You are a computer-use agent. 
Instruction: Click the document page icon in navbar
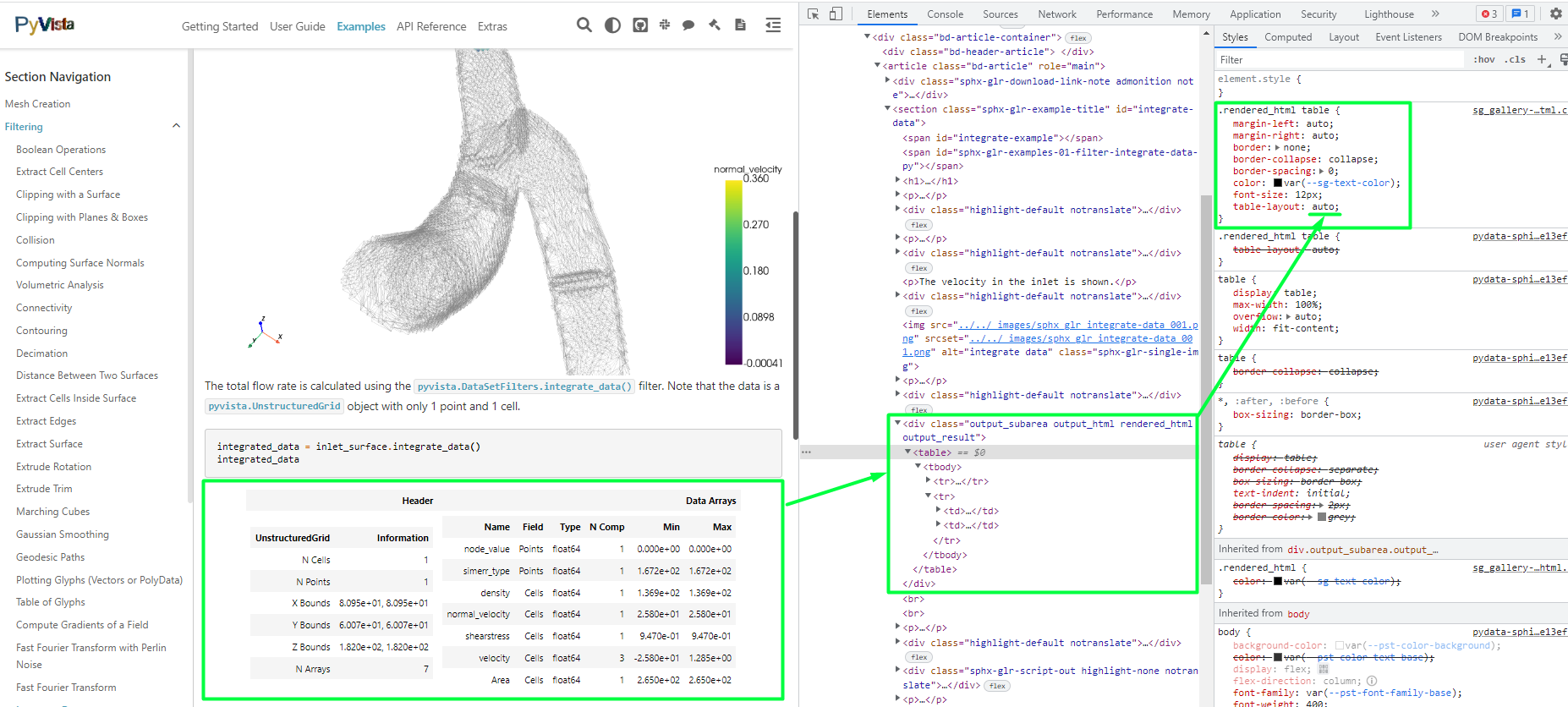pos(740,25)
